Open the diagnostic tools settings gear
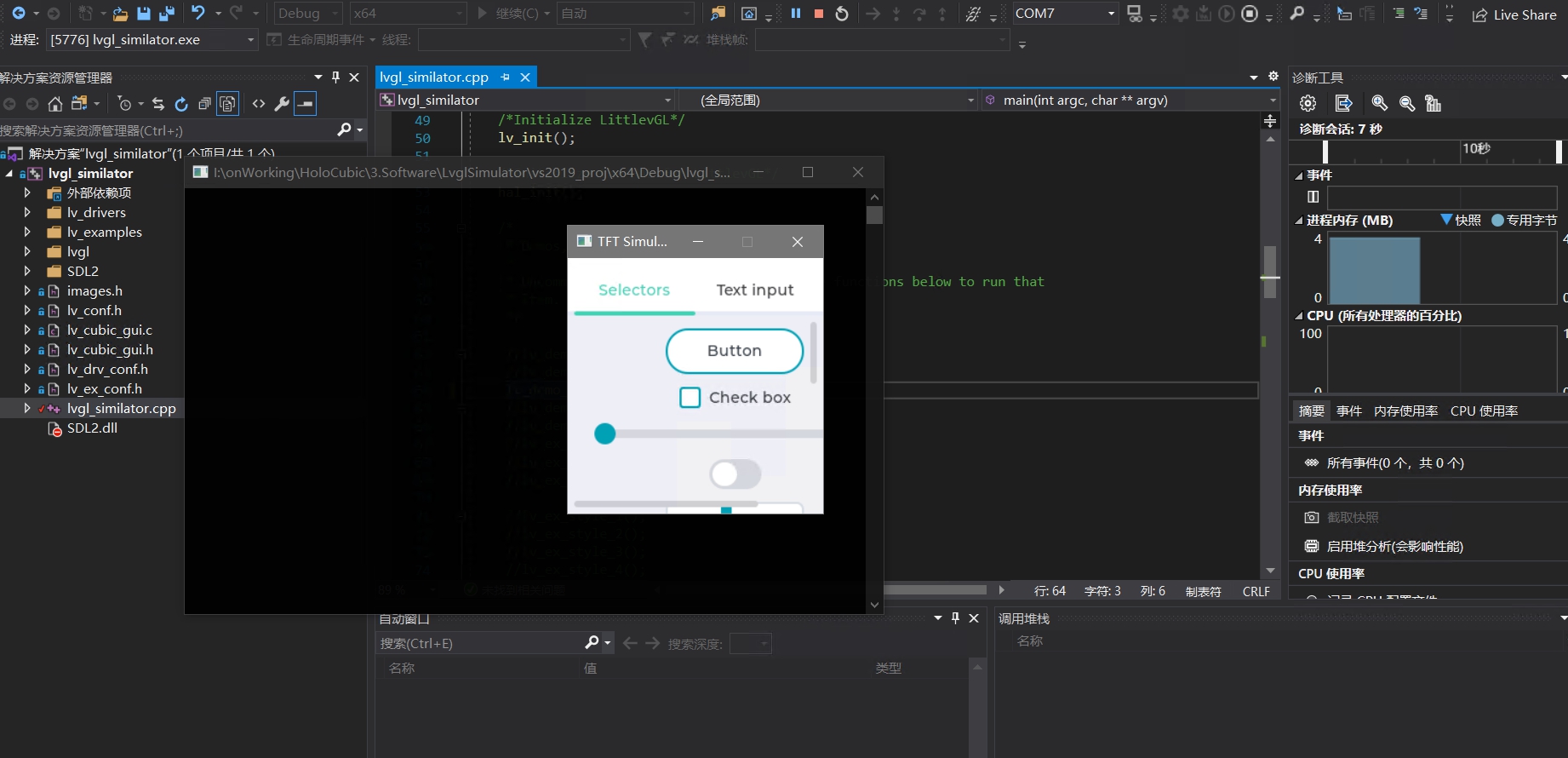Screen dimensions: 1568x758 pyautogui.click(x=1308, y=103)
